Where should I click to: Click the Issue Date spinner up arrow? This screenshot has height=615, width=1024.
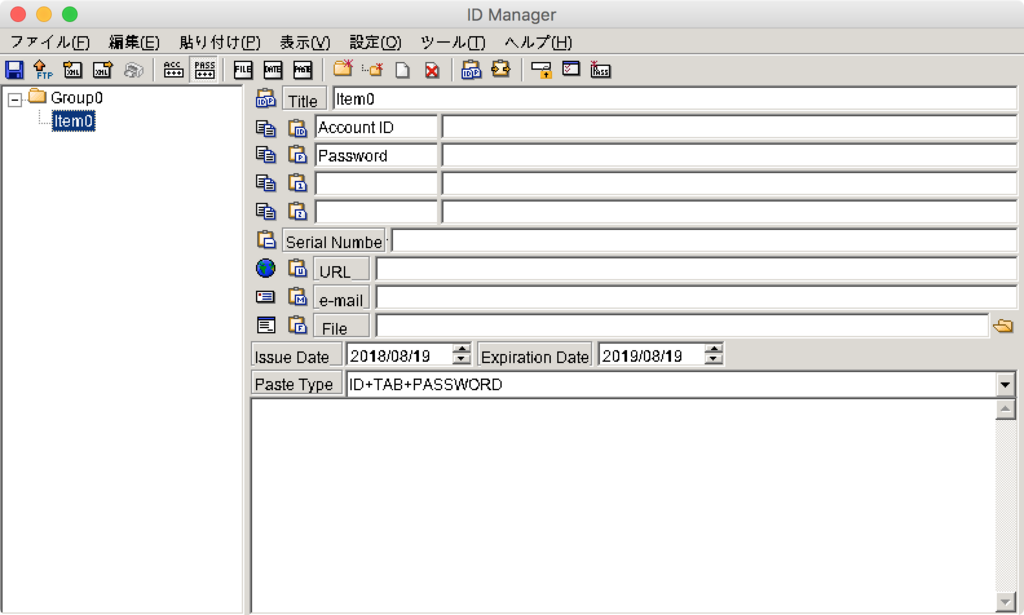(x=462, y=349)
